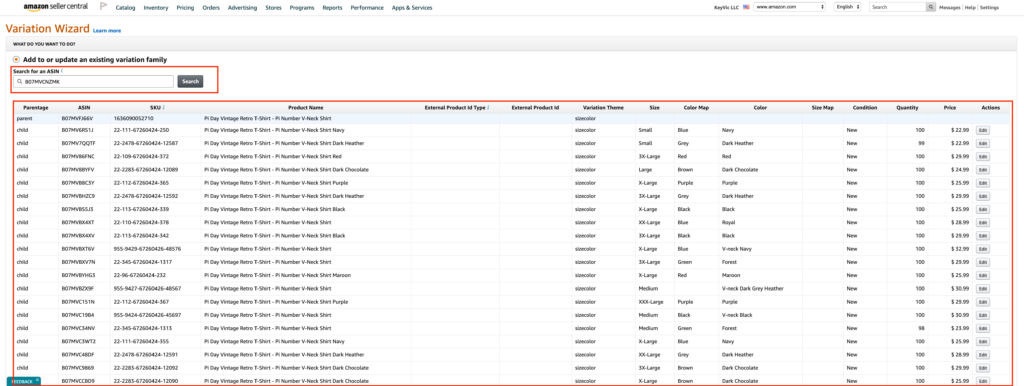Open the Messages link
The image size is (1024, 386).
(950, 7)
